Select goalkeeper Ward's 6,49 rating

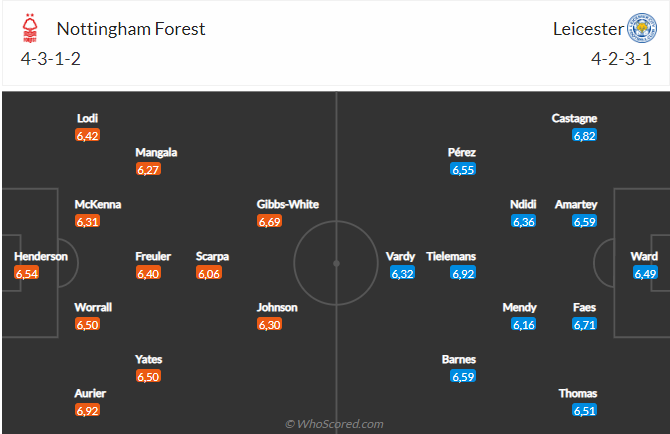coord(644,273)
